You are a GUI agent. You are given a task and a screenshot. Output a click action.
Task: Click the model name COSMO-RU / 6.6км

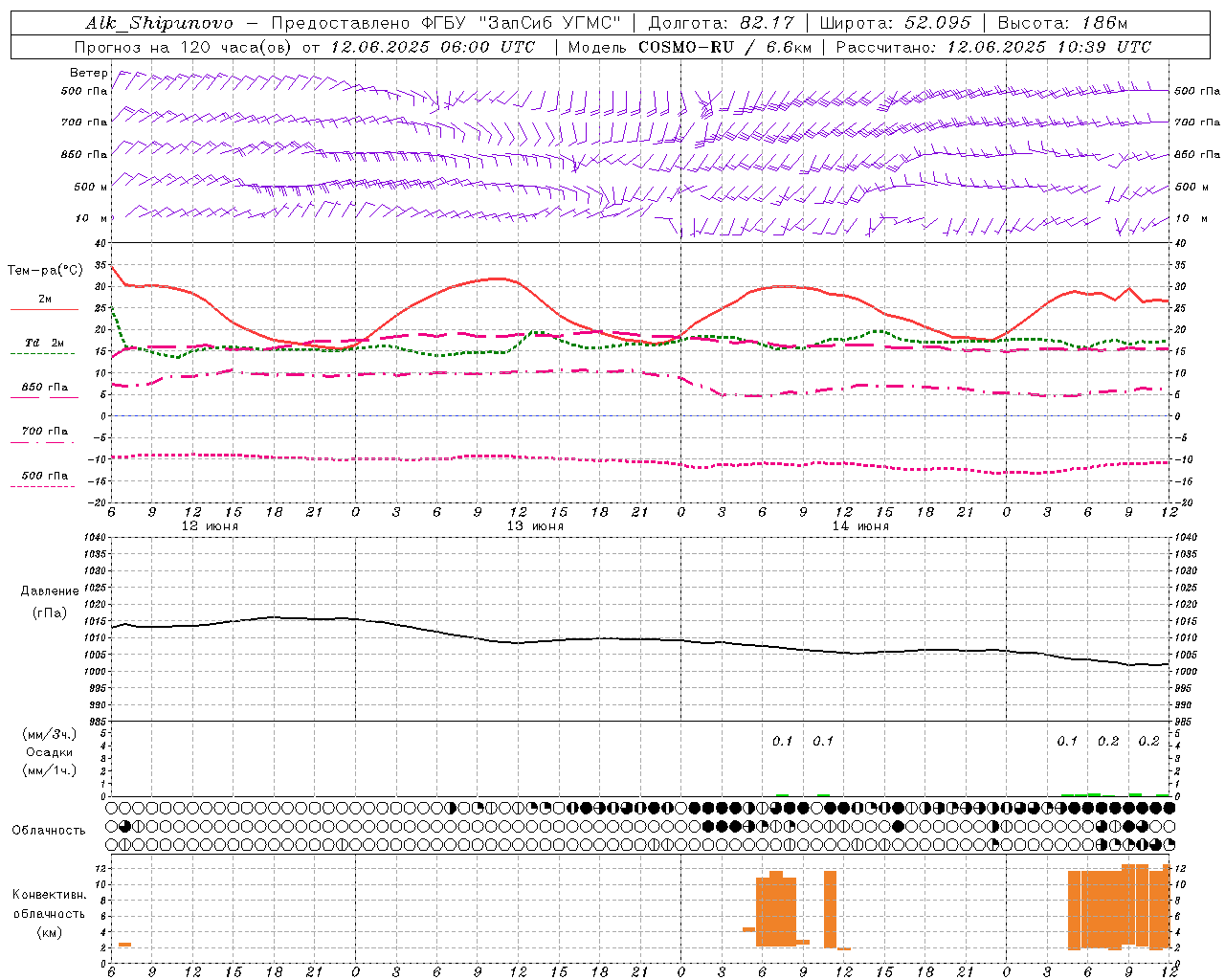point(725,47)
